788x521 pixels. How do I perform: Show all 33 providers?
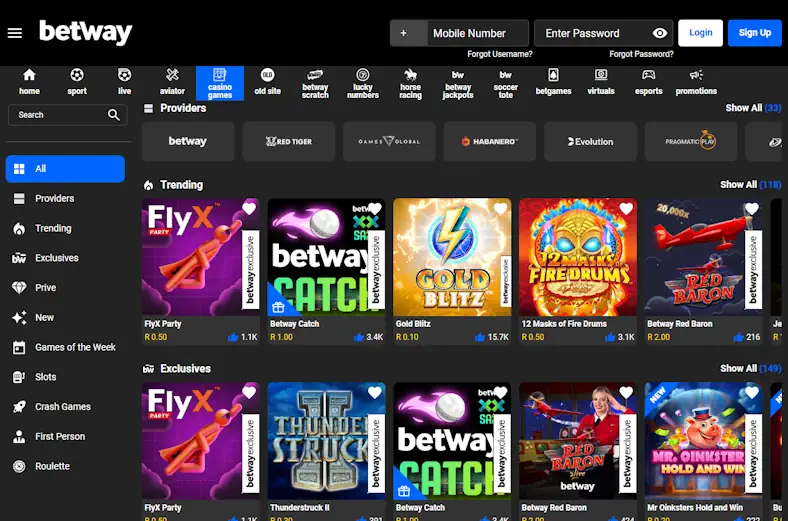click(753, 108)
